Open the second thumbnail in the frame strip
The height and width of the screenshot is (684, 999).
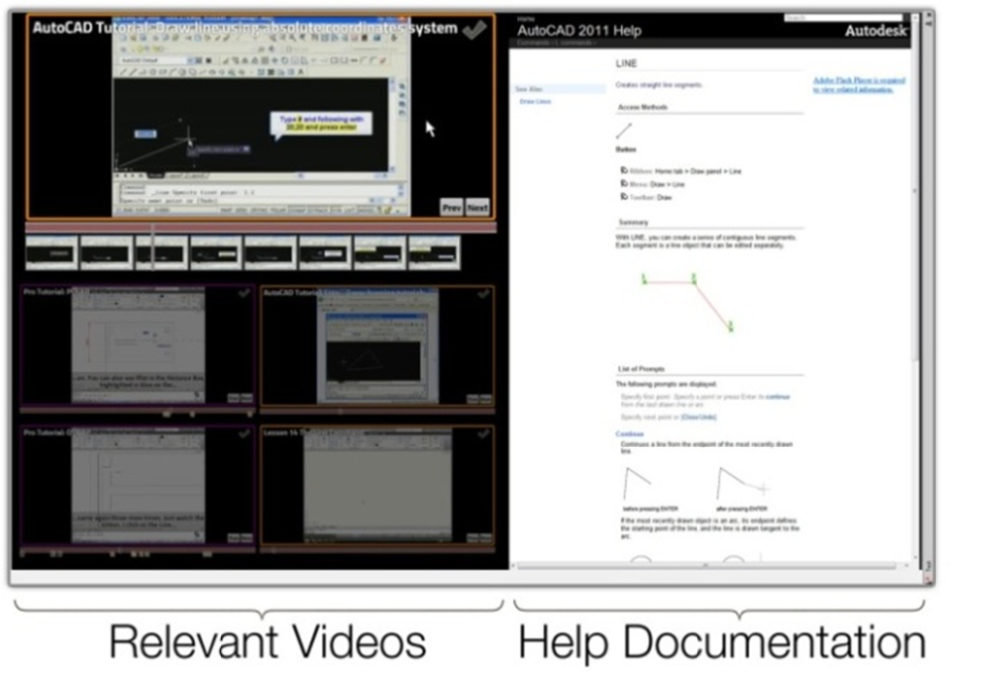tap(106, 253)
